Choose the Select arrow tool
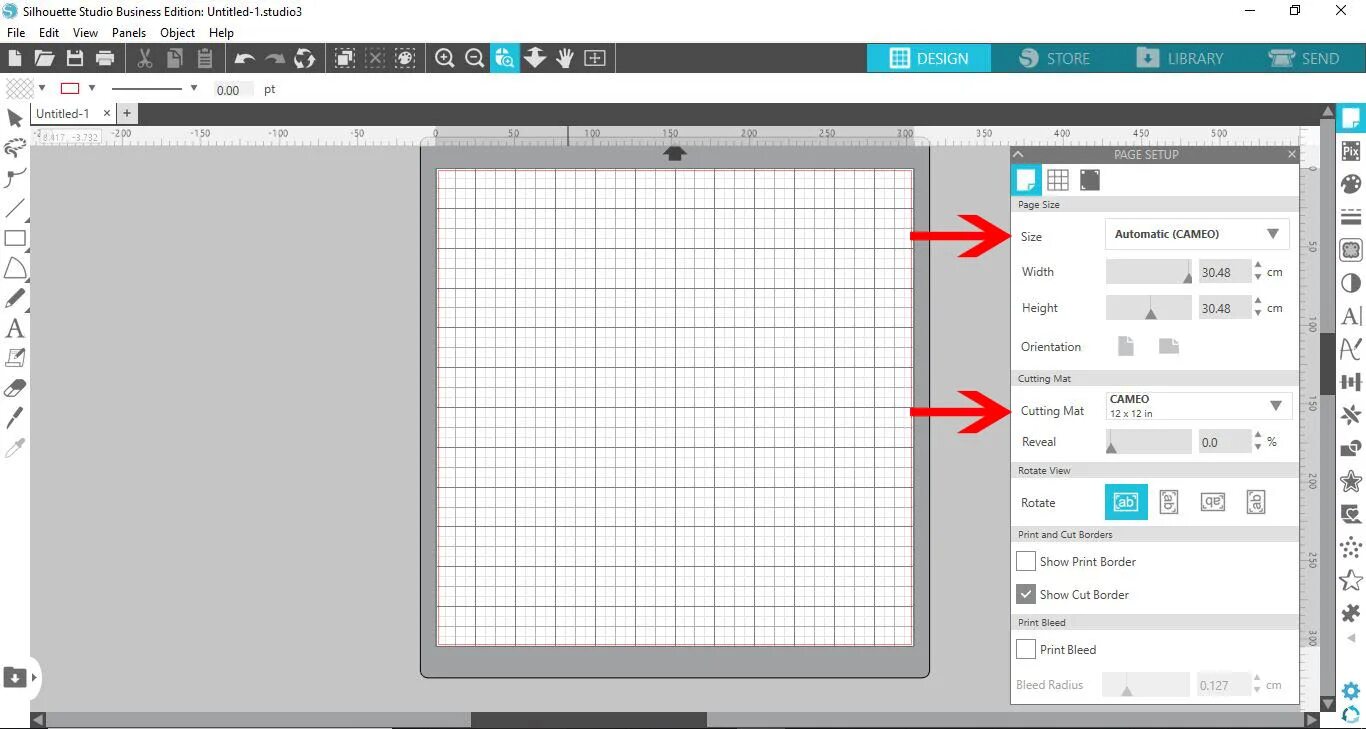 [x=15, y=119]
